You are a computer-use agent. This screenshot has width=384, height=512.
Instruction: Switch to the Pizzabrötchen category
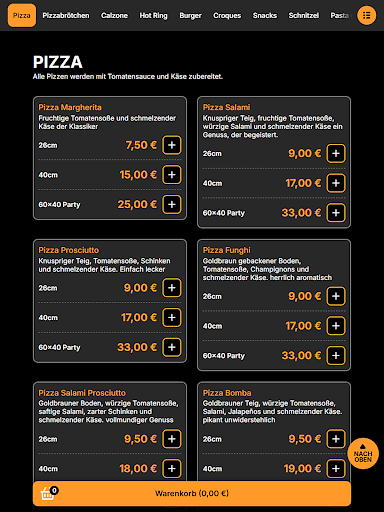click(66, 15)
